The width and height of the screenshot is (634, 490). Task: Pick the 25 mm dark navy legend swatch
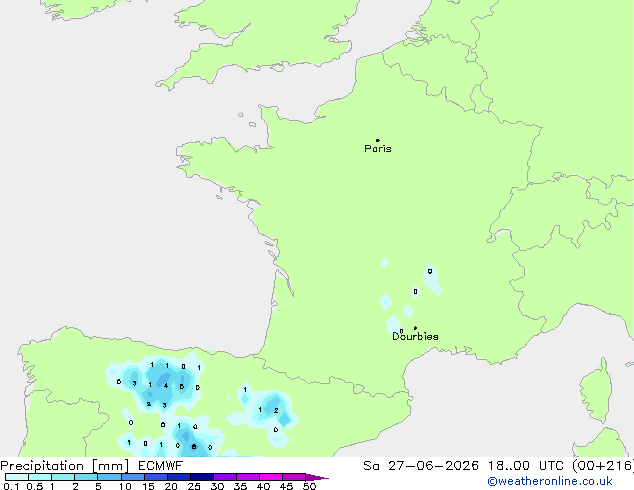pyautogui.click(x=202, y=477)
